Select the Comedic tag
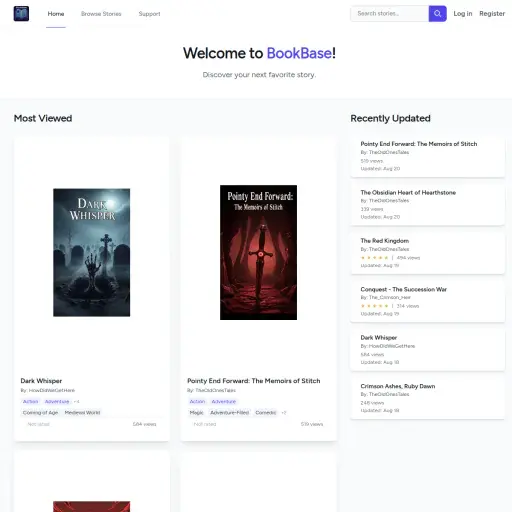This screenshot has height=512, width=512. (266, 413)
